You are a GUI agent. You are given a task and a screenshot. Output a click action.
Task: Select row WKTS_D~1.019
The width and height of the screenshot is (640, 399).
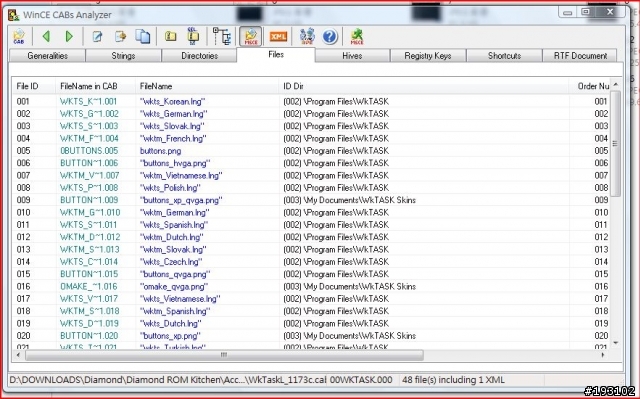(311, 323)
